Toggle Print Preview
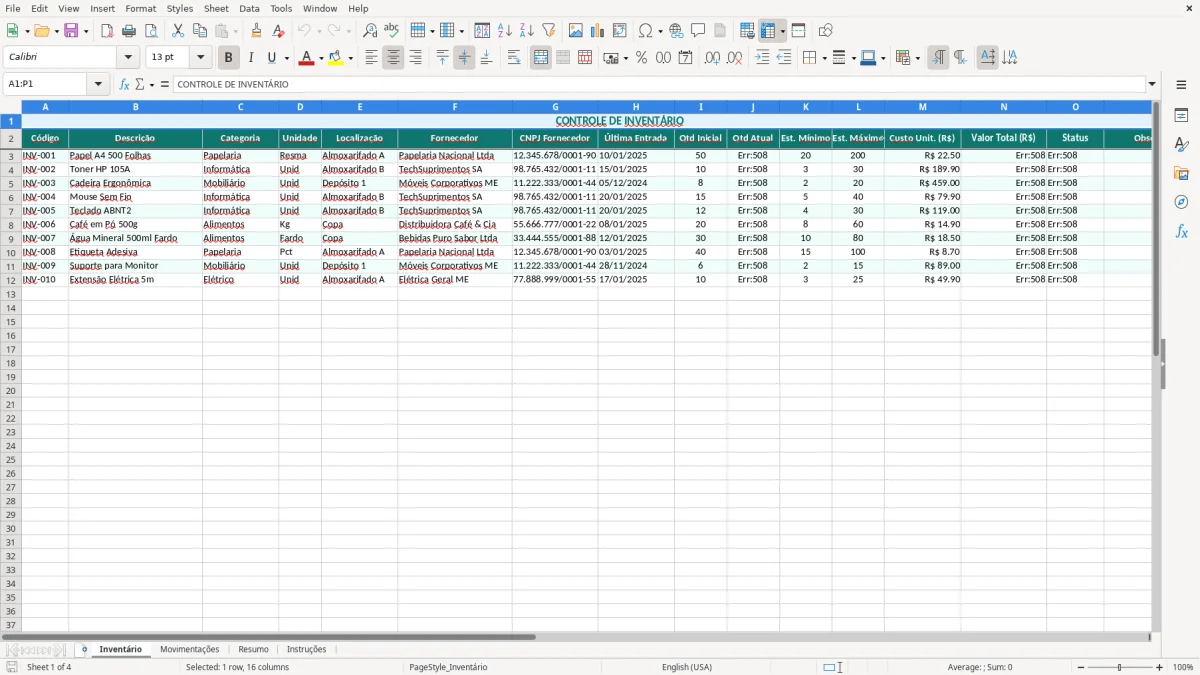 click(x=151, y=31)
